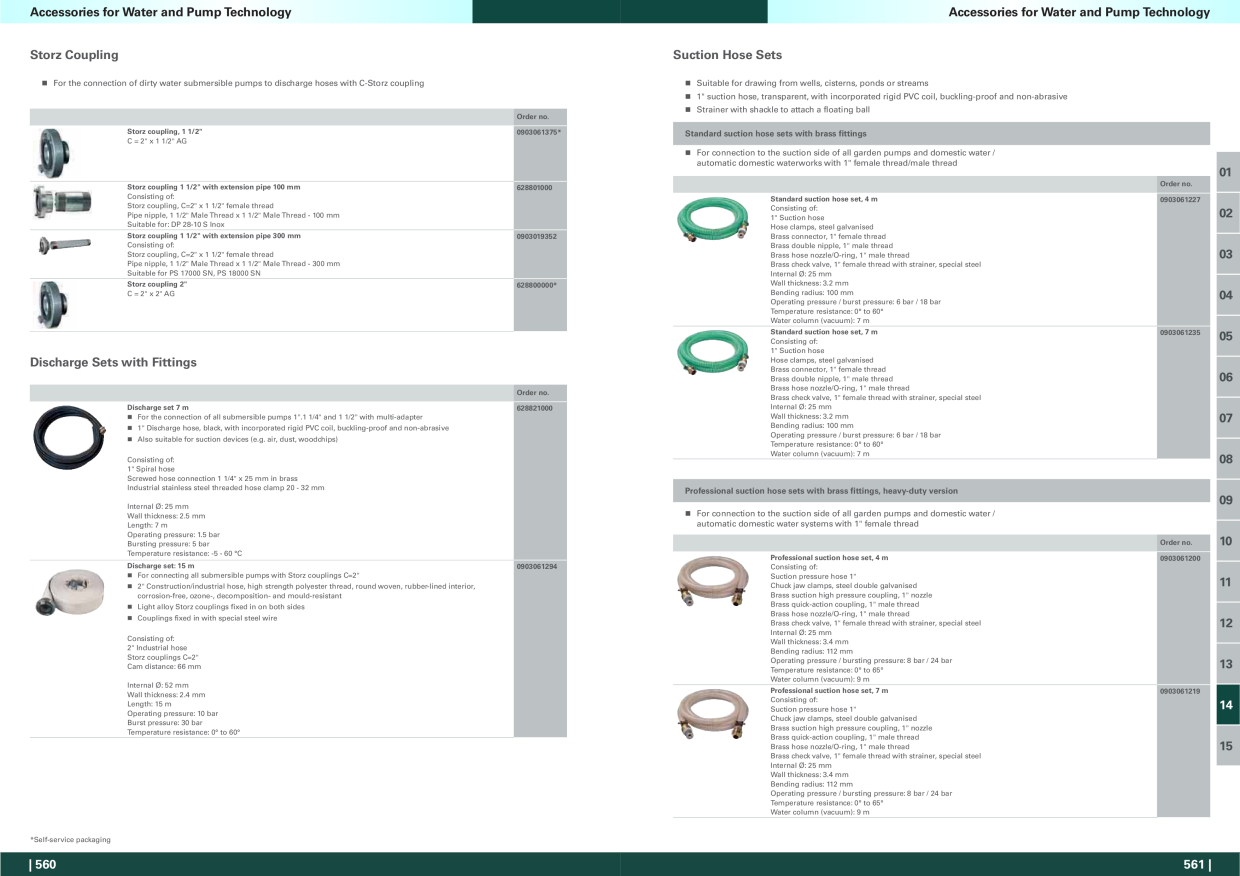
Task: Click the Standard suction hose set, 7 m title
Action: [x=824, y=332]
